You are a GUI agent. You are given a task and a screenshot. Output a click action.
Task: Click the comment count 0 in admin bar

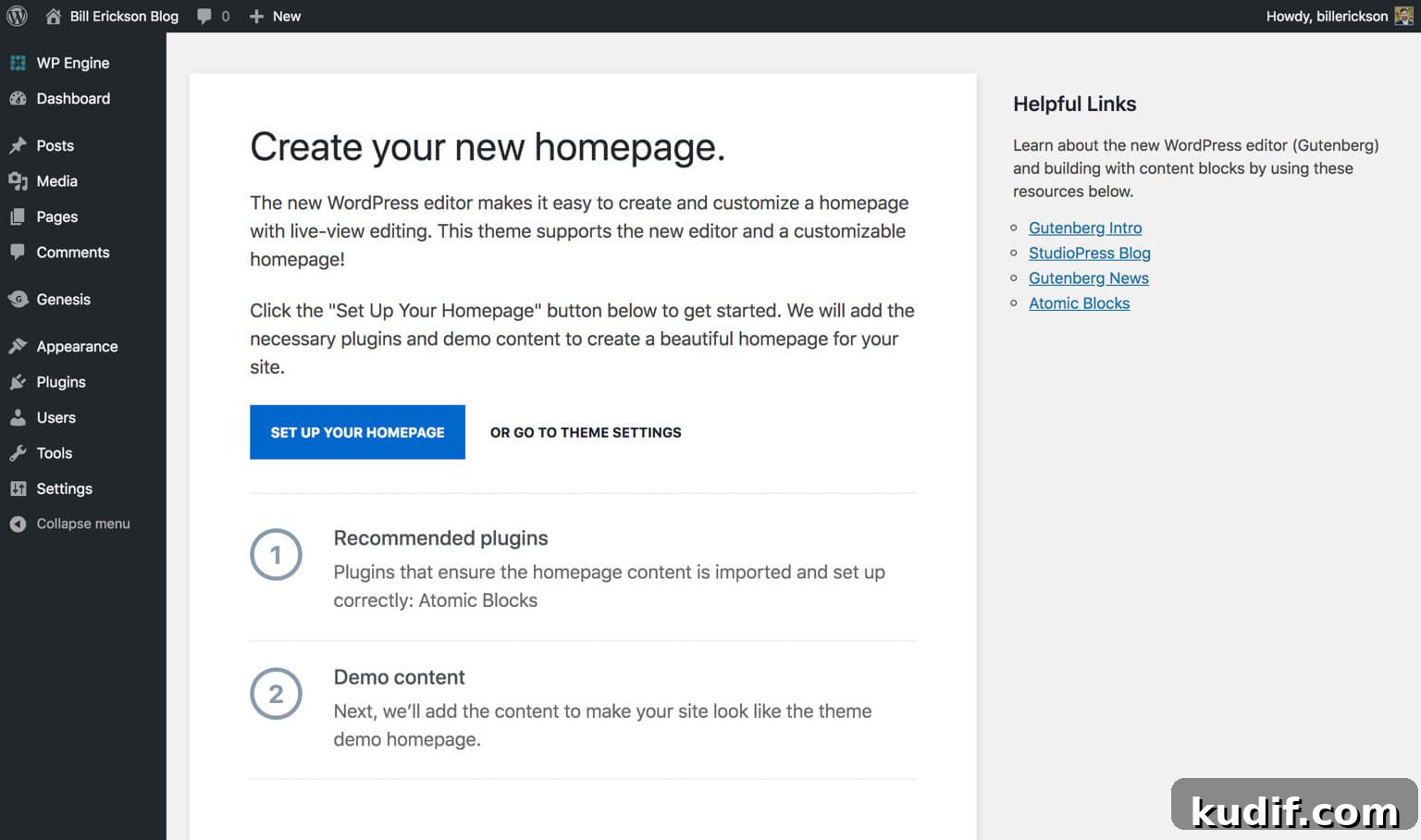[226, 17]
